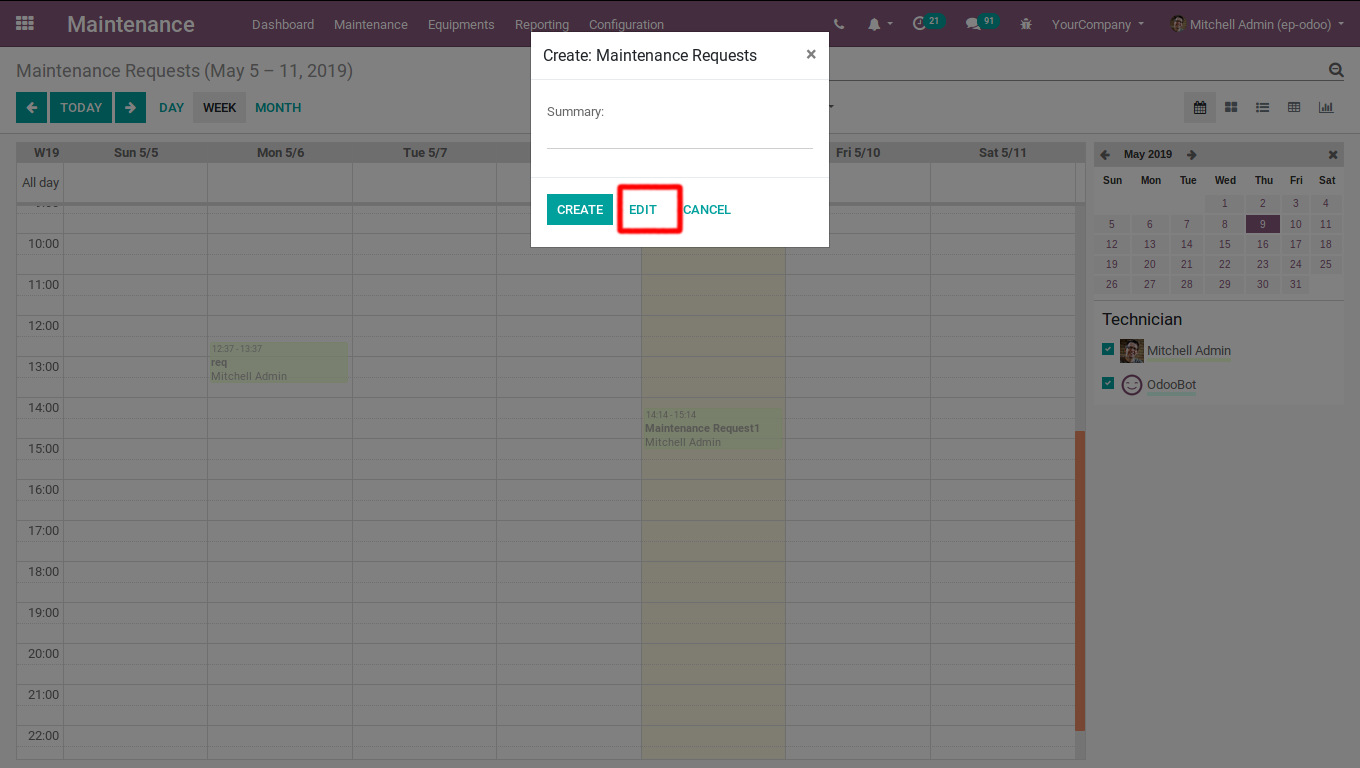Select day 9 in mini calendar
1360x768 pixels.
tap(1263, 224)
